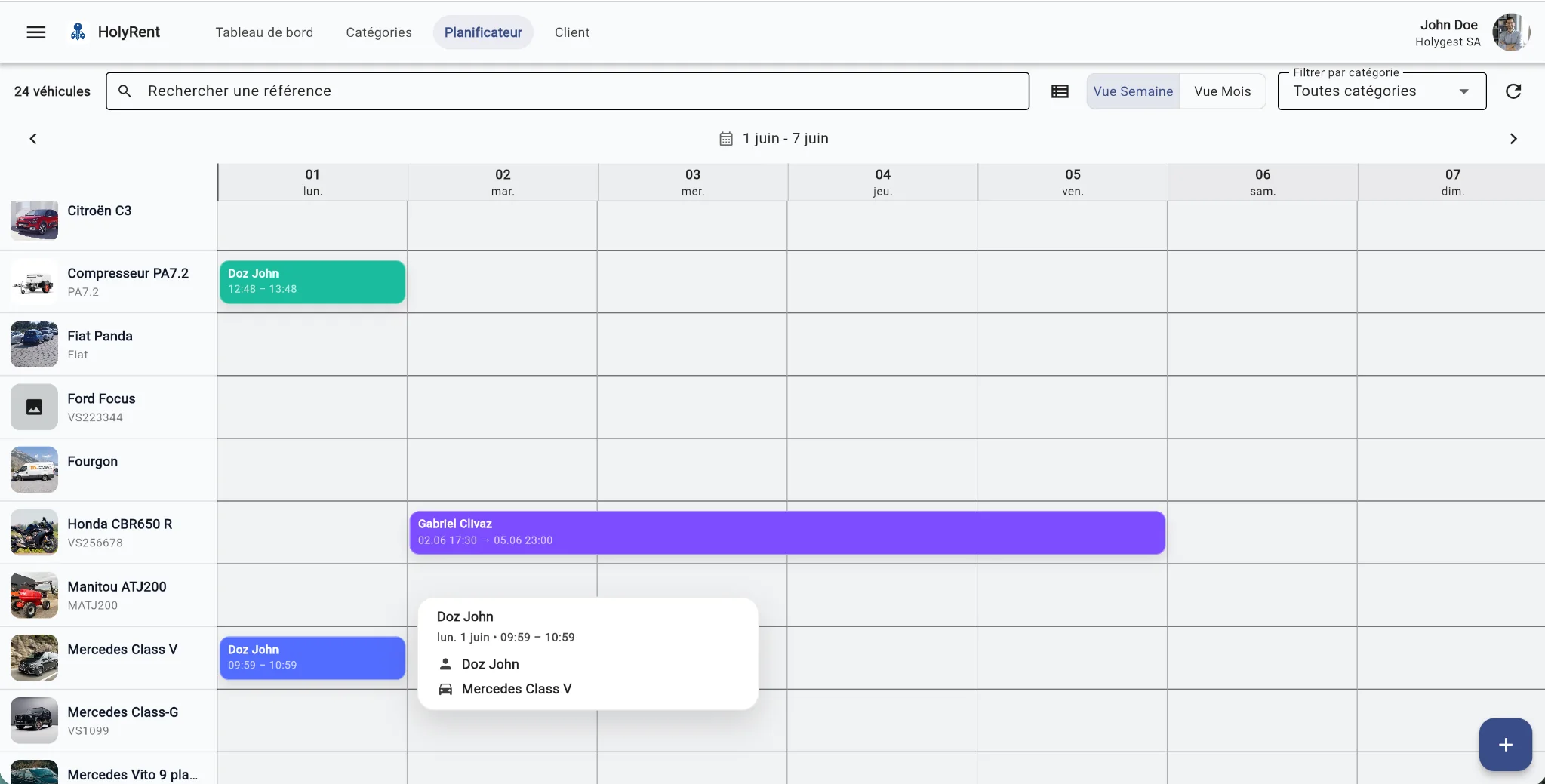
Task: Select Mercedes Class-G vehicle name
Action: (123, 712)
